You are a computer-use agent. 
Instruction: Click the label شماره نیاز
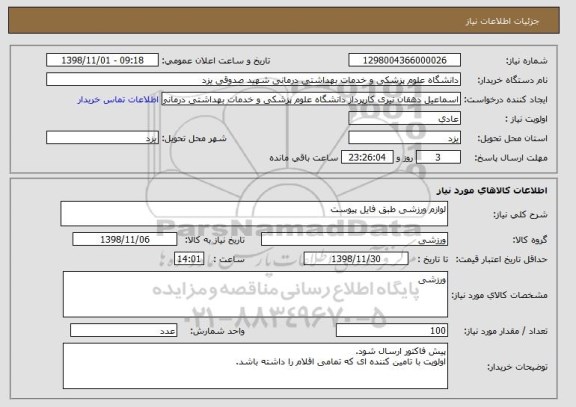click(527, 61)
